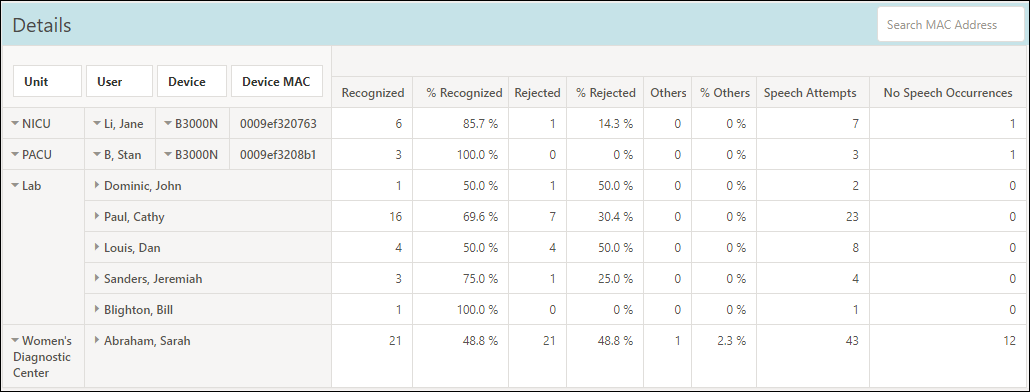Expand user Blighton, Bill
The height and width of the screenshot is (392, 1030).
(97, 309)
